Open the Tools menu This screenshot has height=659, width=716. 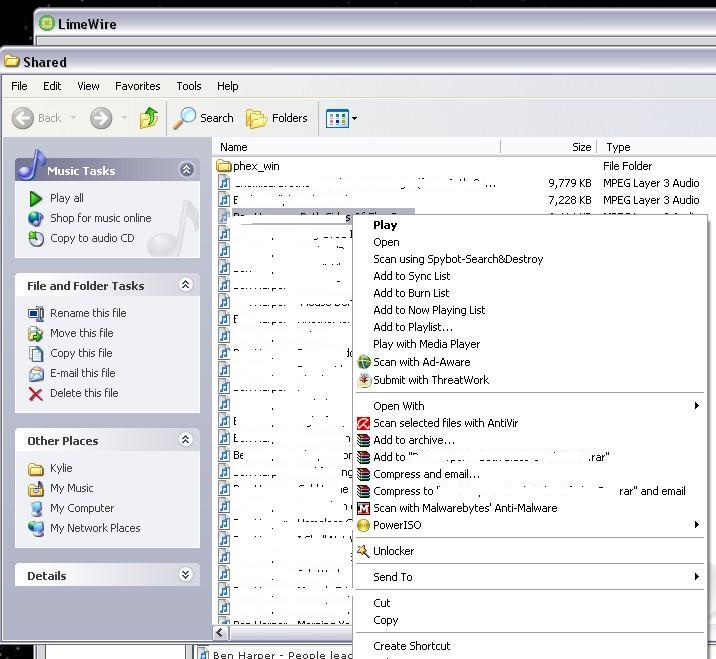point(189,86)
